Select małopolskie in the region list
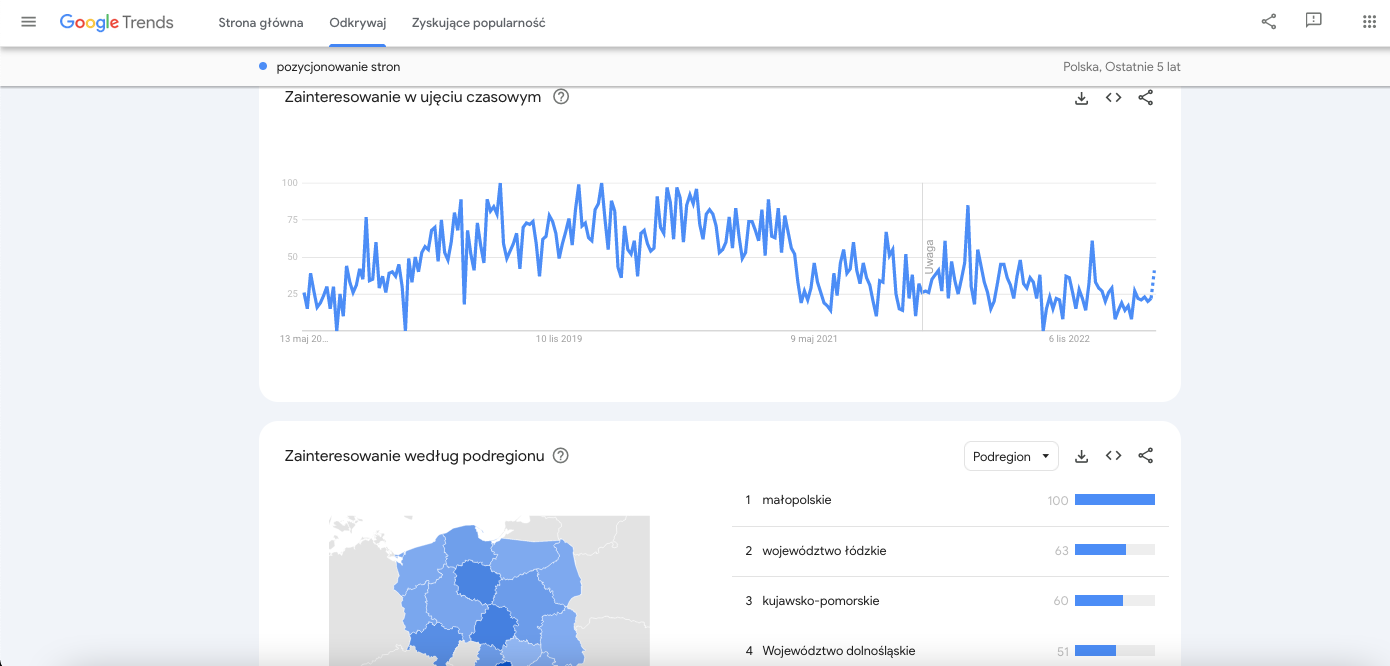The width and height of the screenshot is (1390, 666). pyautogui.click(x=796, y=500)
